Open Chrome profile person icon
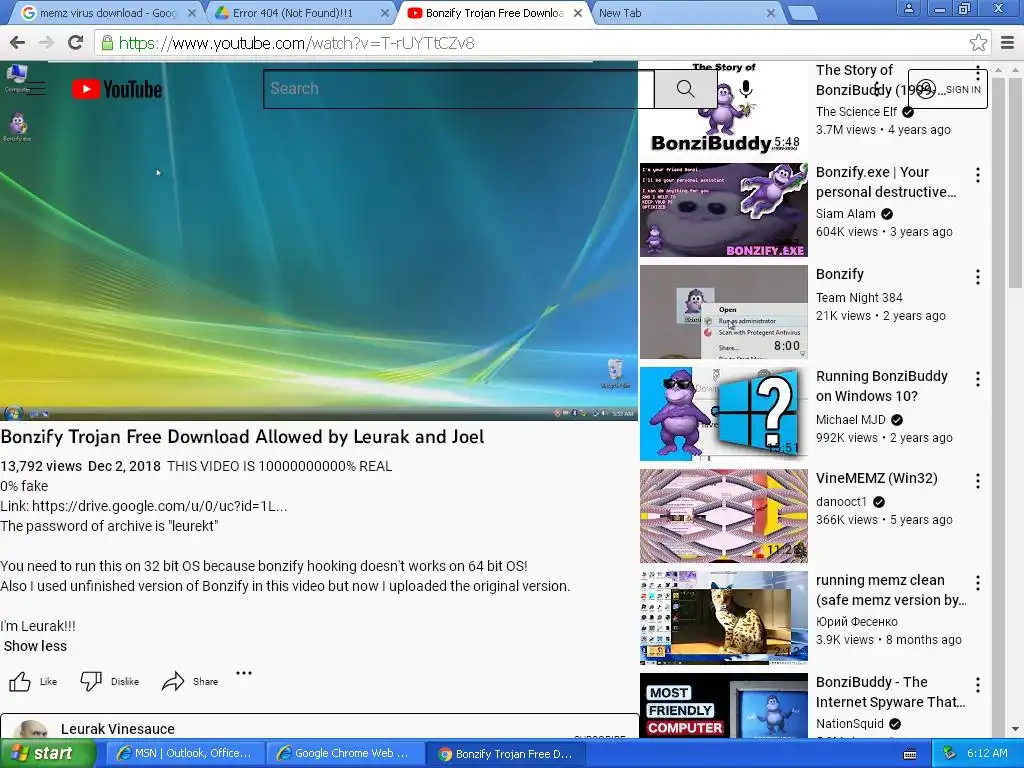 click(908, 8)
